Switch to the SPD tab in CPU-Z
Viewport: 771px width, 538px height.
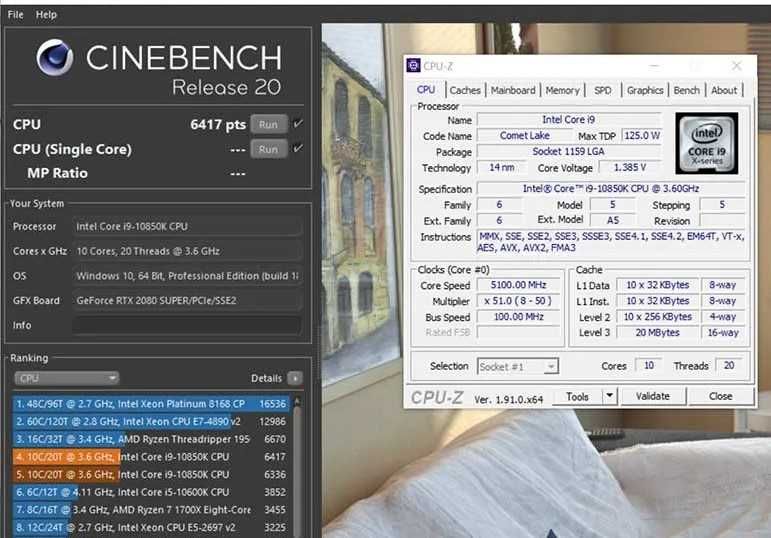point(603,90)
